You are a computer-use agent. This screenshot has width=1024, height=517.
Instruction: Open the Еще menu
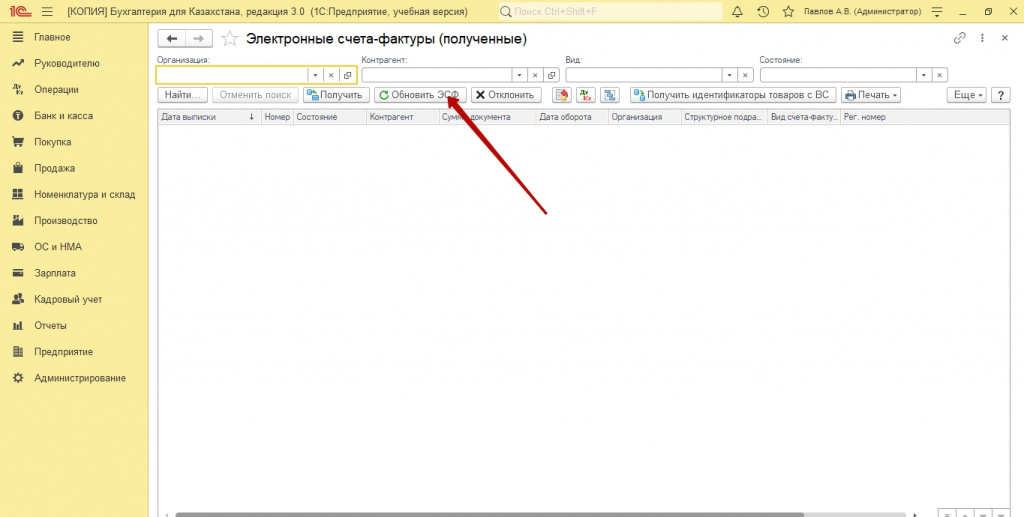(966, 95)
